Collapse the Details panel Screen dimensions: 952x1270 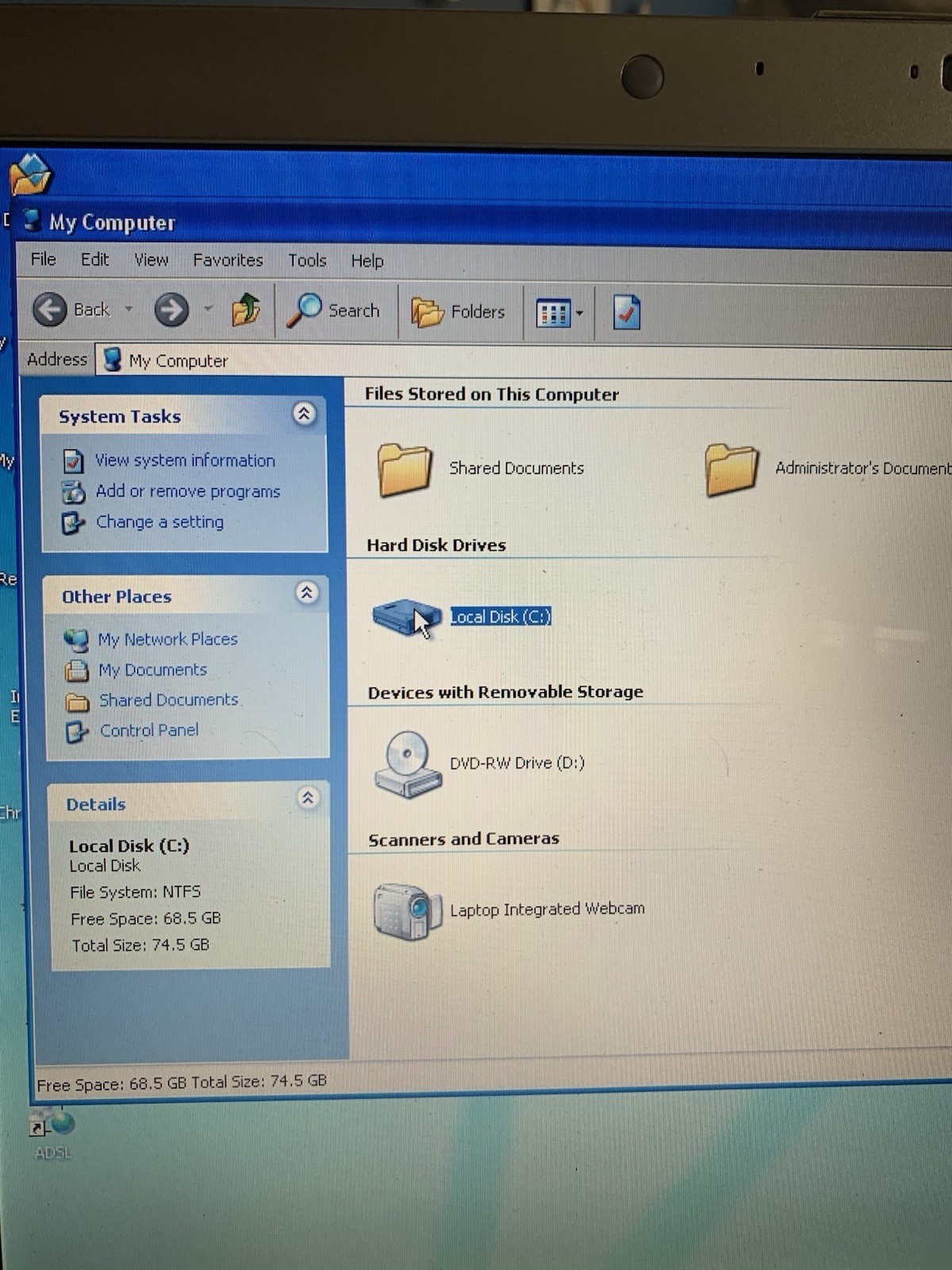(x=308, y=798)
